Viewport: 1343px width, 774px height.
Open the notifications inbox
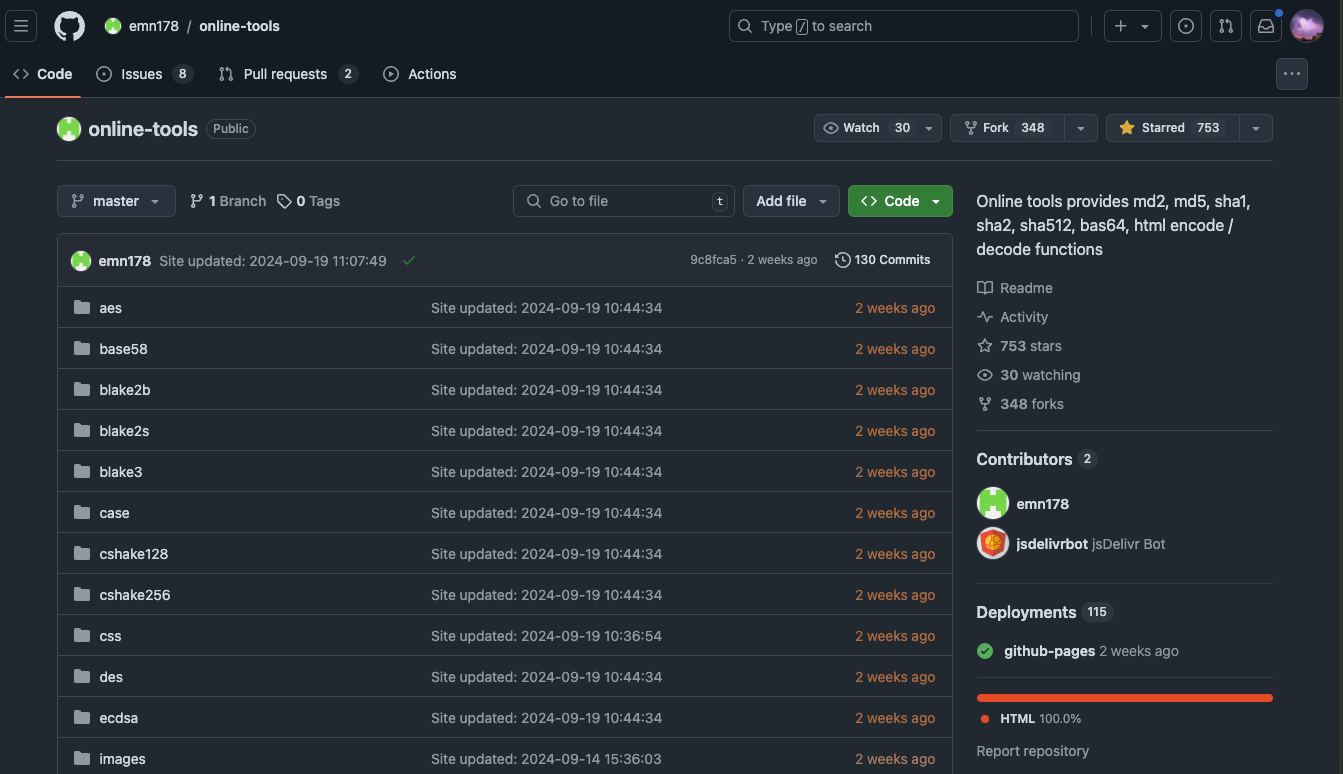pos(1266,26)
